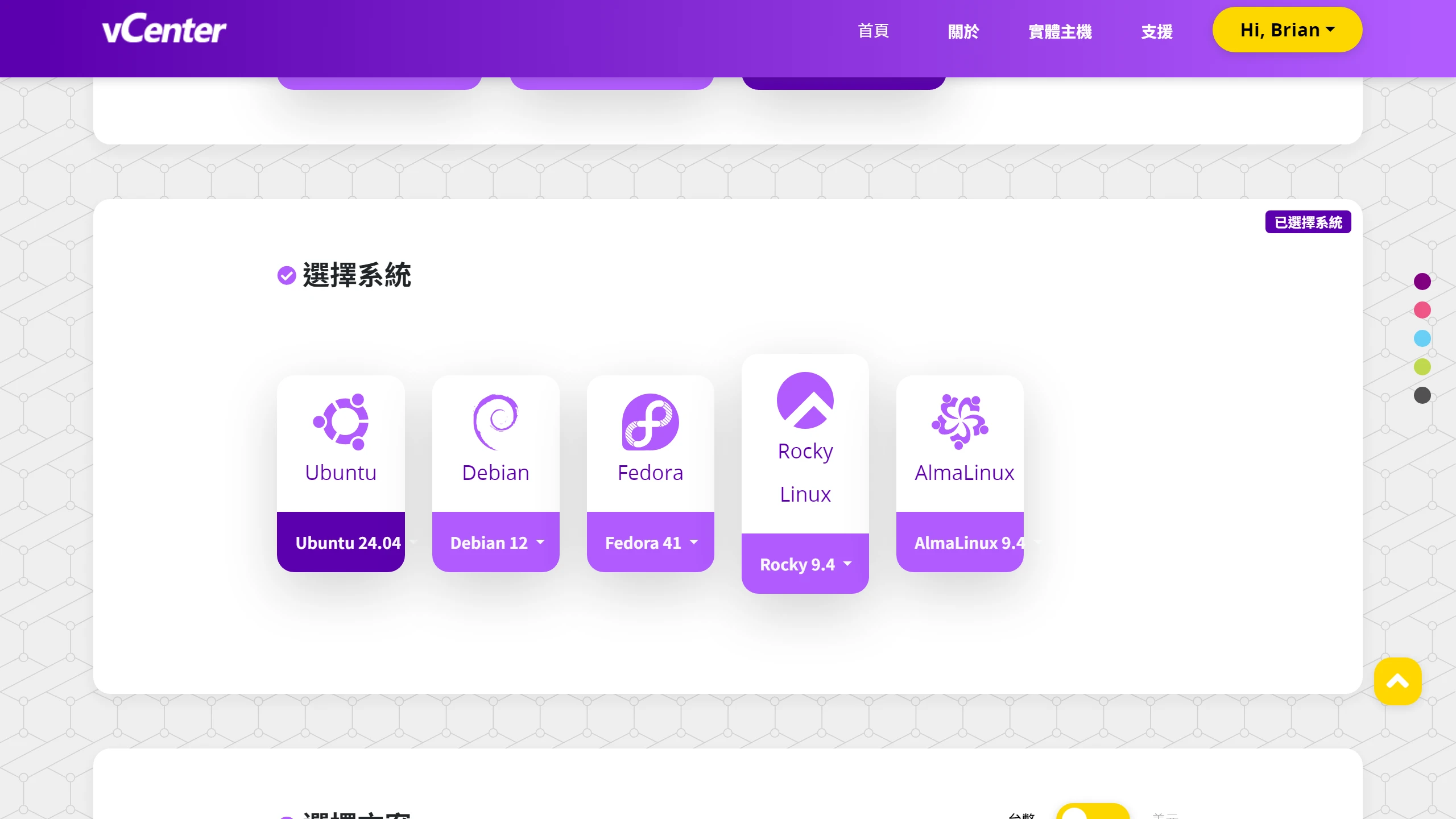Click the 已選擇系統 badge

point(1308,222)
